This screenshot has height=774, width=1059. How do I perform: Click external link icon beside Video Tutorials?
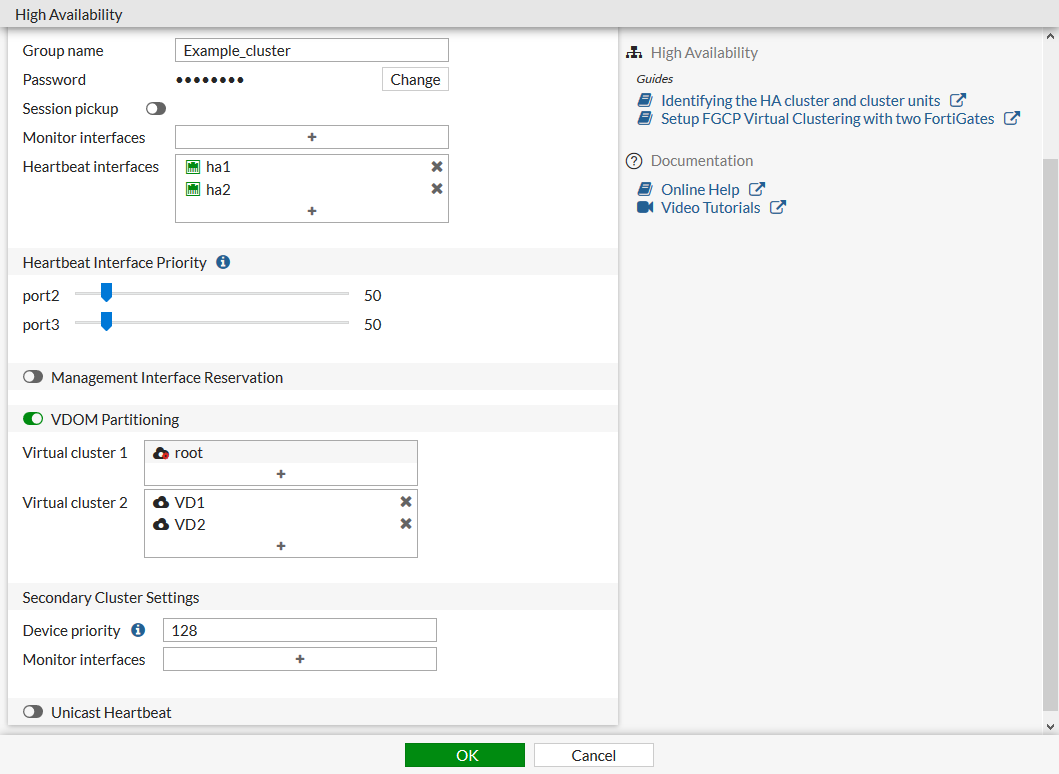coord(777,208)
